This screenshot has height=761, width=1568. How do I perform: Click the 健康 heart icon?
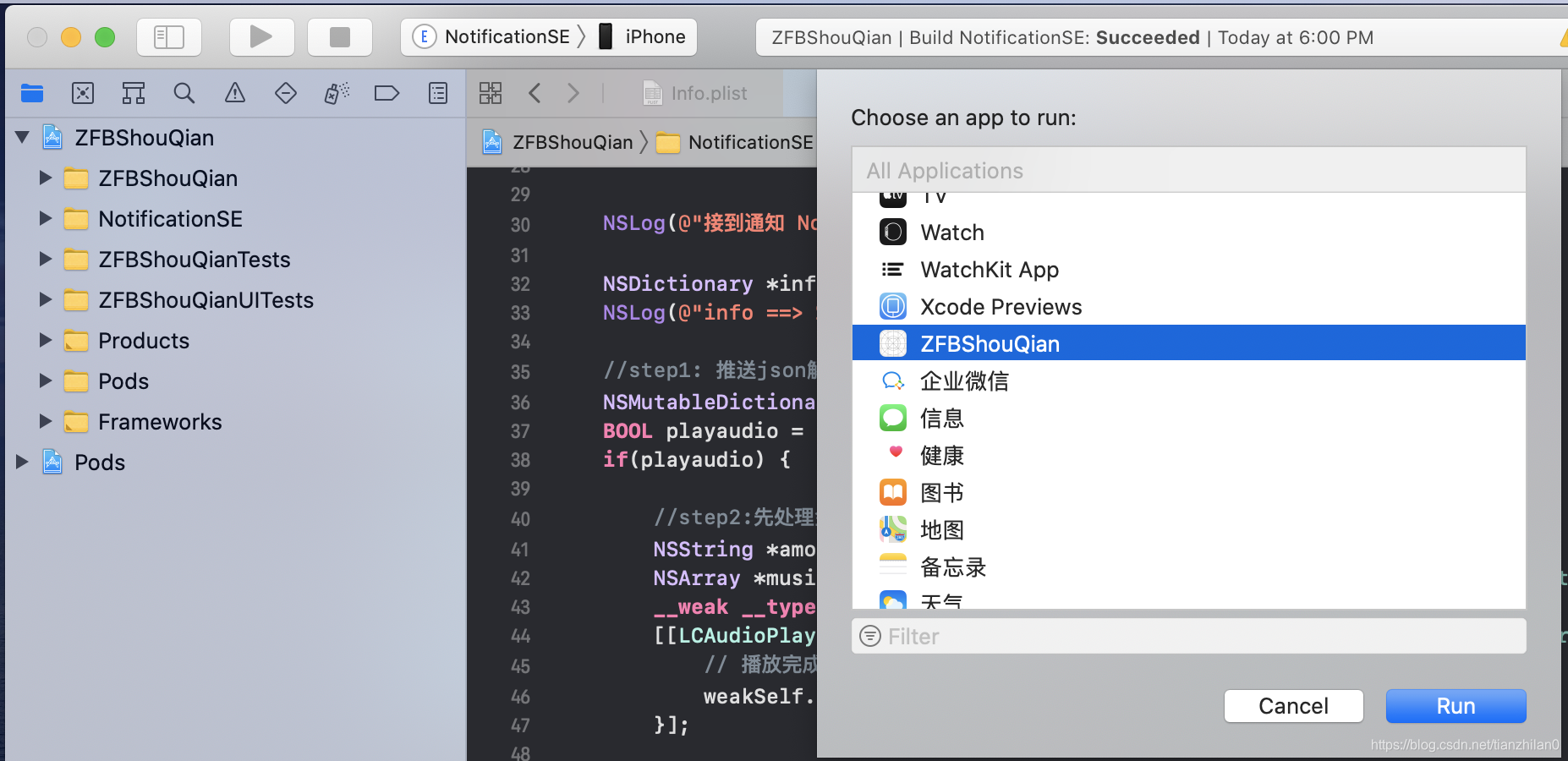click(x=896, y=452)
